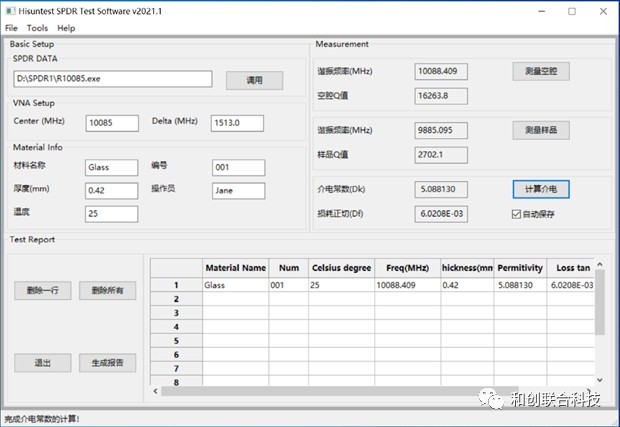This screenshot has height=427, width=620.
Task: Select row header 5 in the report table
Action: tap(176, 341)
